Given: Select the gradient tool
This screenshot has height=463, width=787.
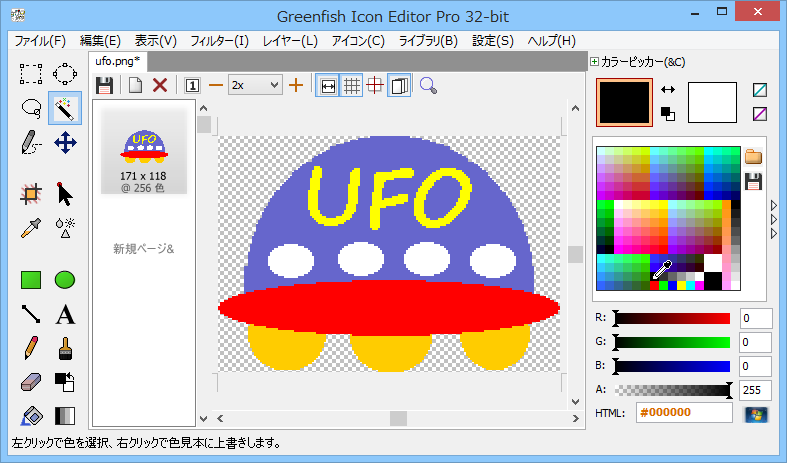Looking at the screenshot, I should (x=65, y=416).
